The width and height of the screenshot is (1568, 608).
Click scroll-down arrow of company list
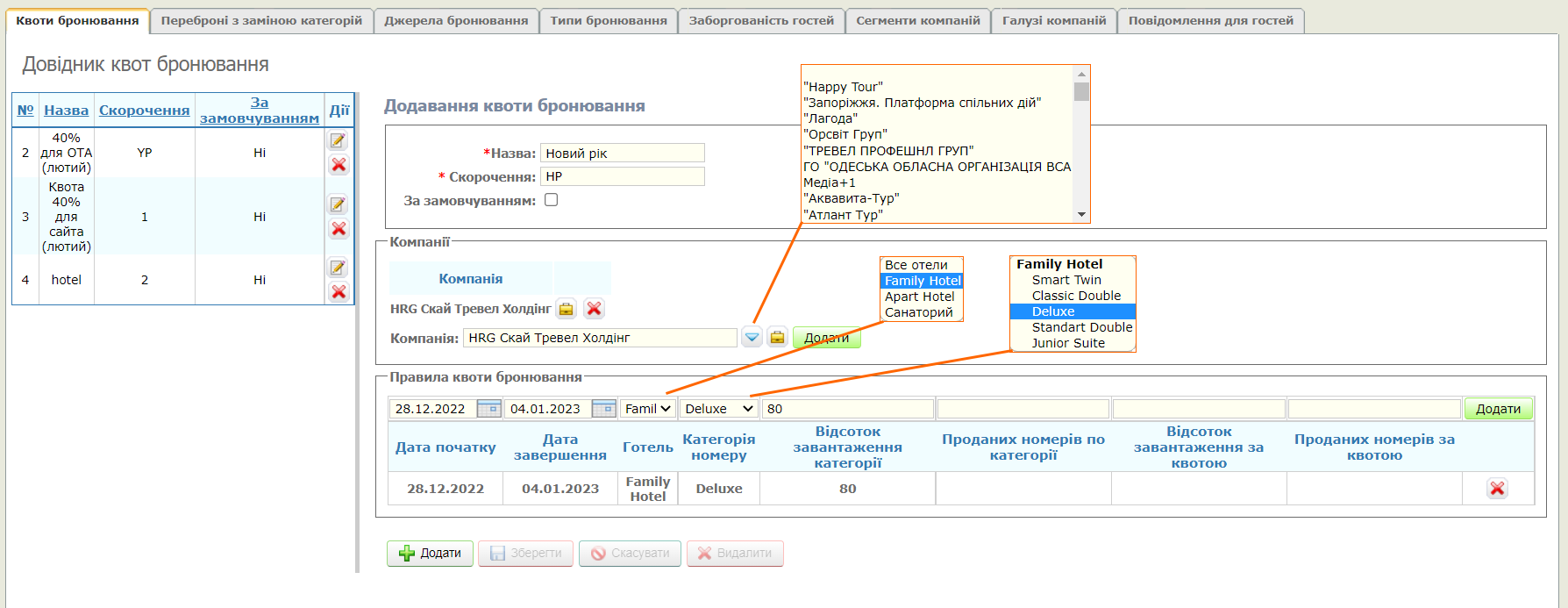(x=1081, y=214)
